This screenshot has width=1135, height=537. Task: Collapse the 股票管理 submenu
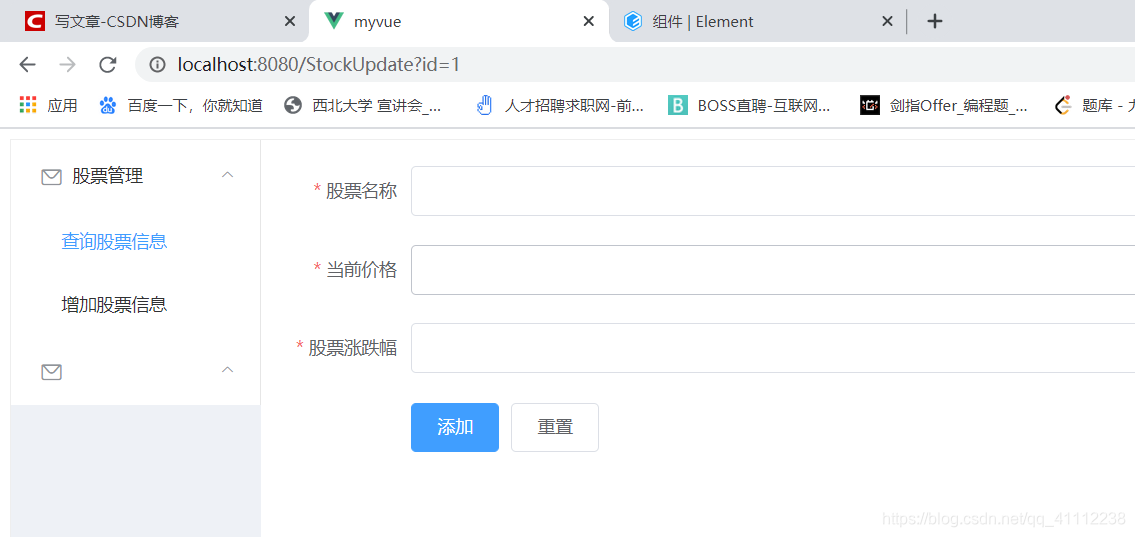tap(227, 174)
